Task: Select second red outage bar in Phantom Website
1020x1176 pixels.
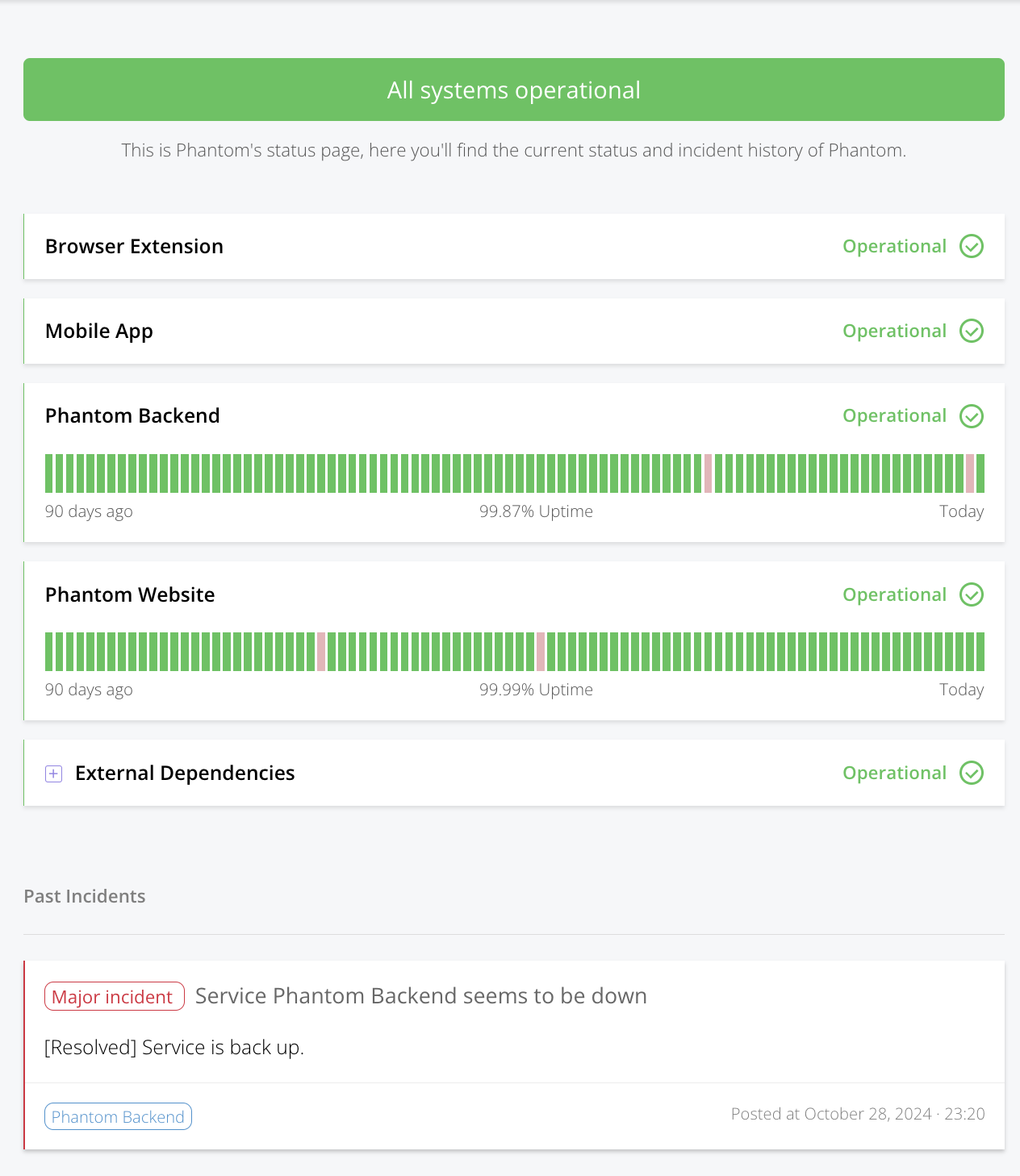Action: pos(541,652)
